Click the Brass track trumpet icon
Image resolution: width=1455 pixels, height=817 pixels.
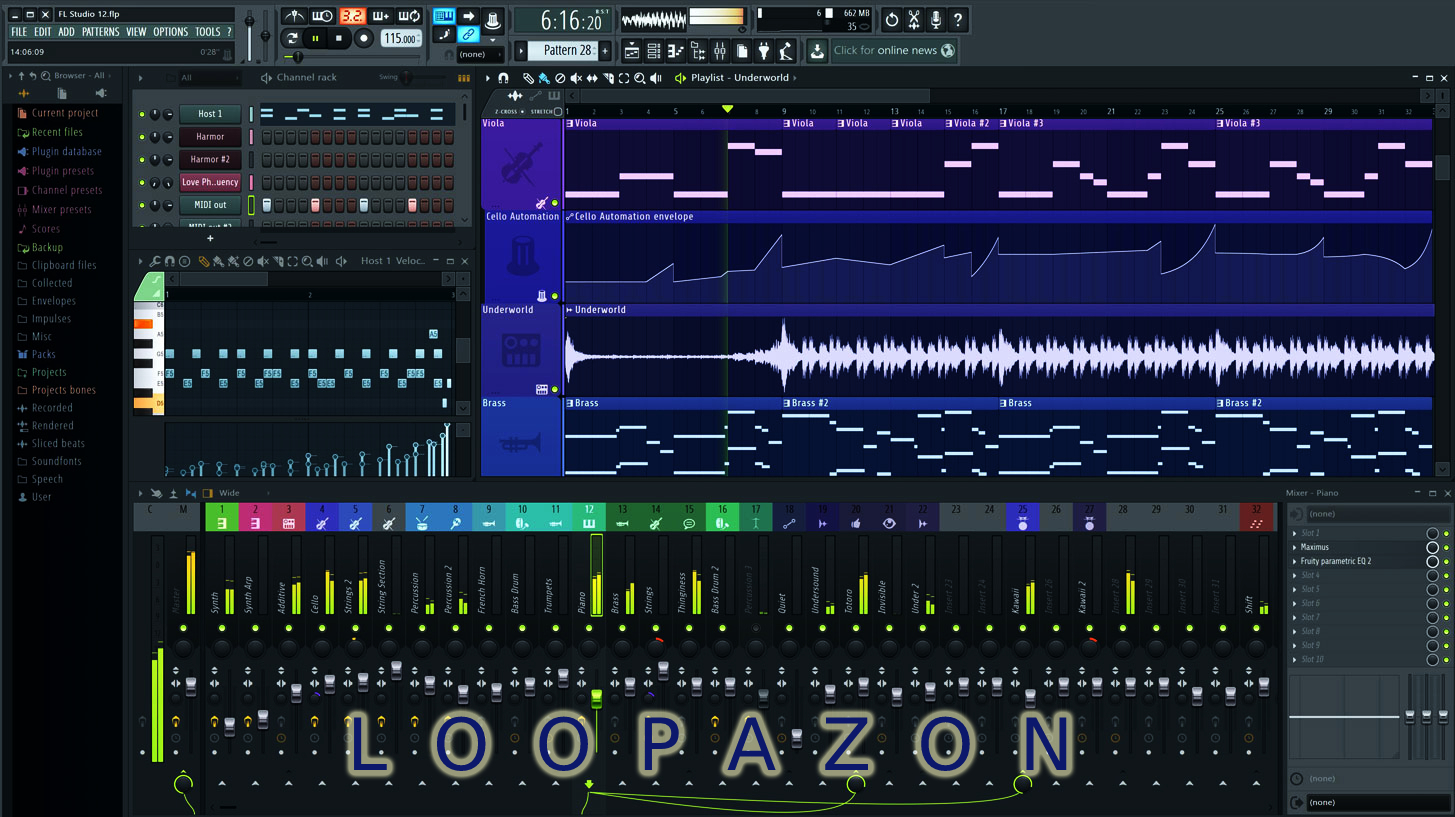521,443
